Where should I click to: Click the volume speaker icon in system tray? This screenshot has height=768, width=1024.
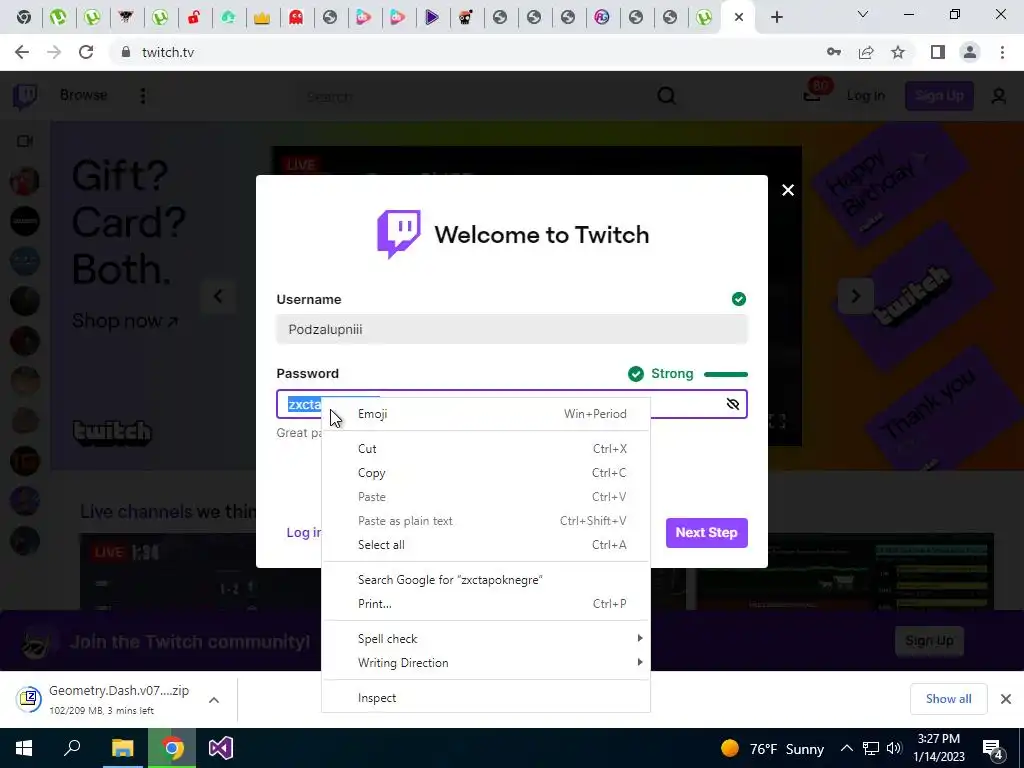pyautogui.click(x=894, y=748)
